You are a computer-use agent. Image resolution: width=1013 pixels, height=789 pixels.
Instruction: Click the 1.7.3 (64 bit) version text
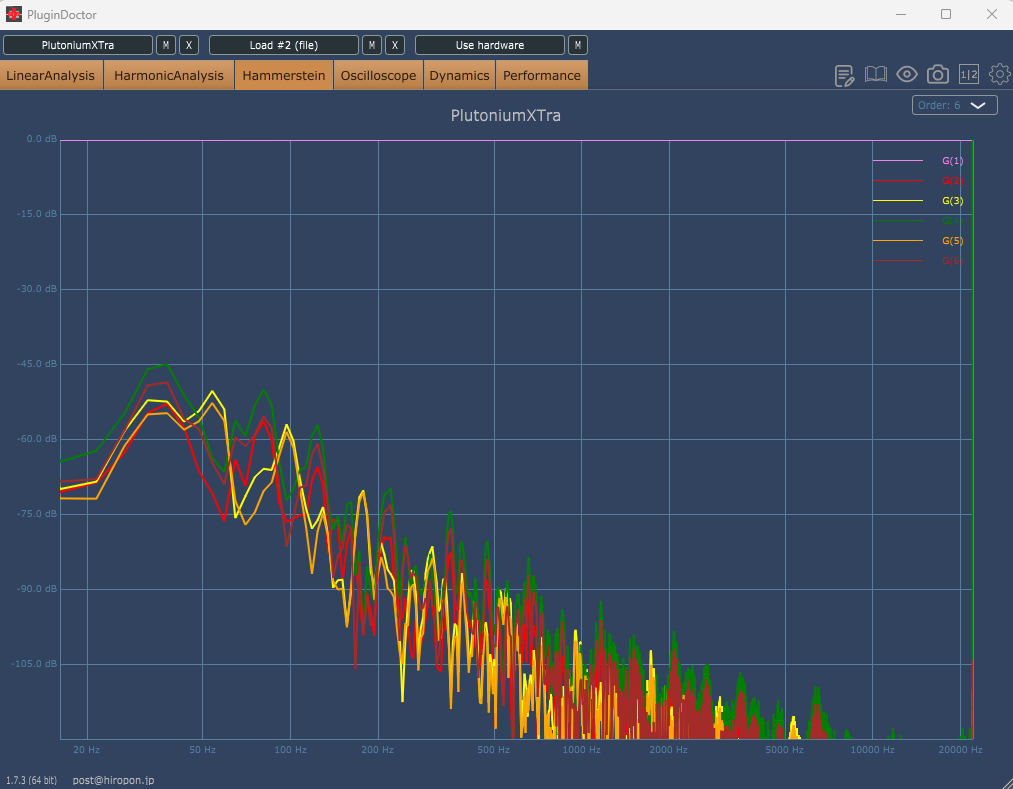click(31, 781)
